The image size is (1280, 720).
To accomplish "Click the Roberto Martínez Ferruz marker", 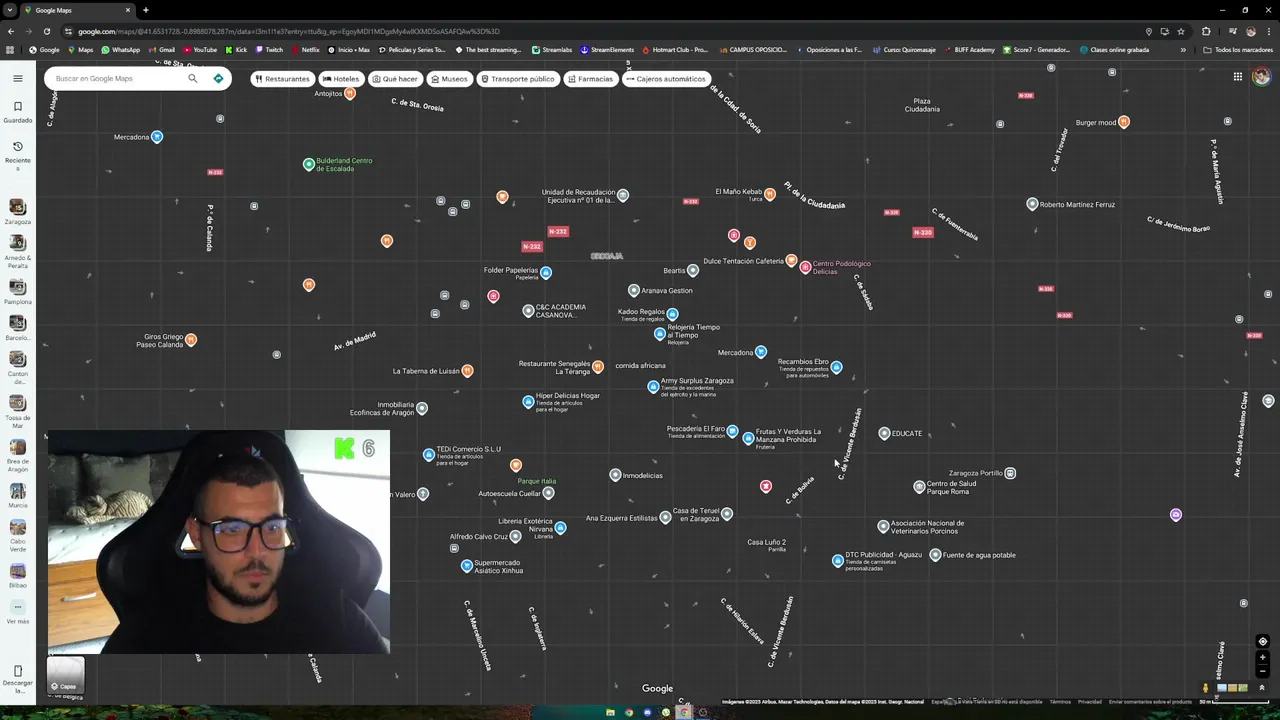I will point(1032,204).
